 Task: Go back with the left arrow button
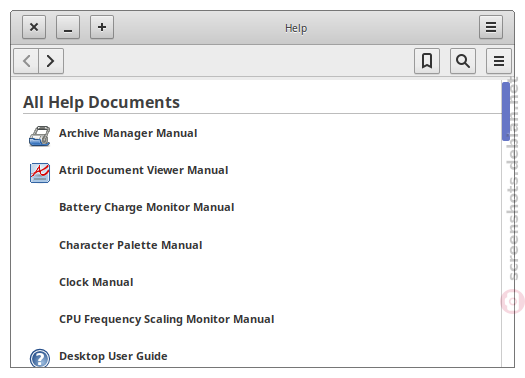[x=26, y=61]
